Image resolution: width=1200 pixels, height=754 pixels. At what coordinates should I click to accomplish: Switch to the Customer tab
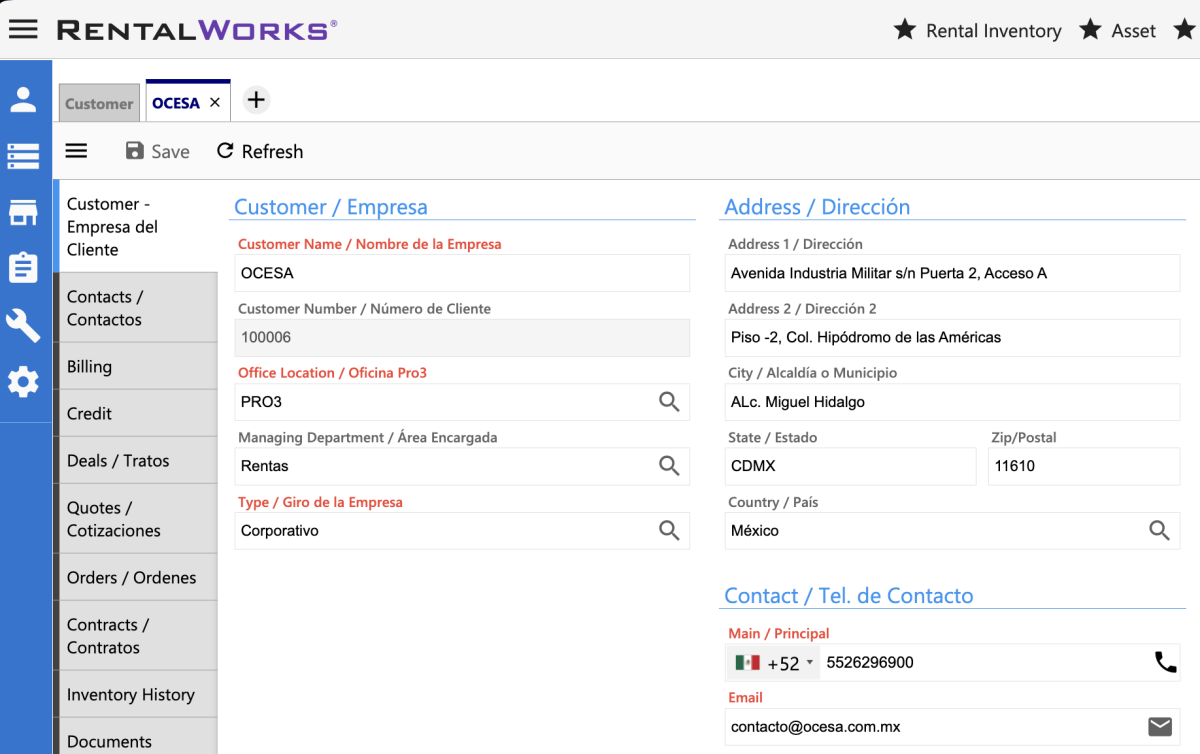tap(99, 104)
